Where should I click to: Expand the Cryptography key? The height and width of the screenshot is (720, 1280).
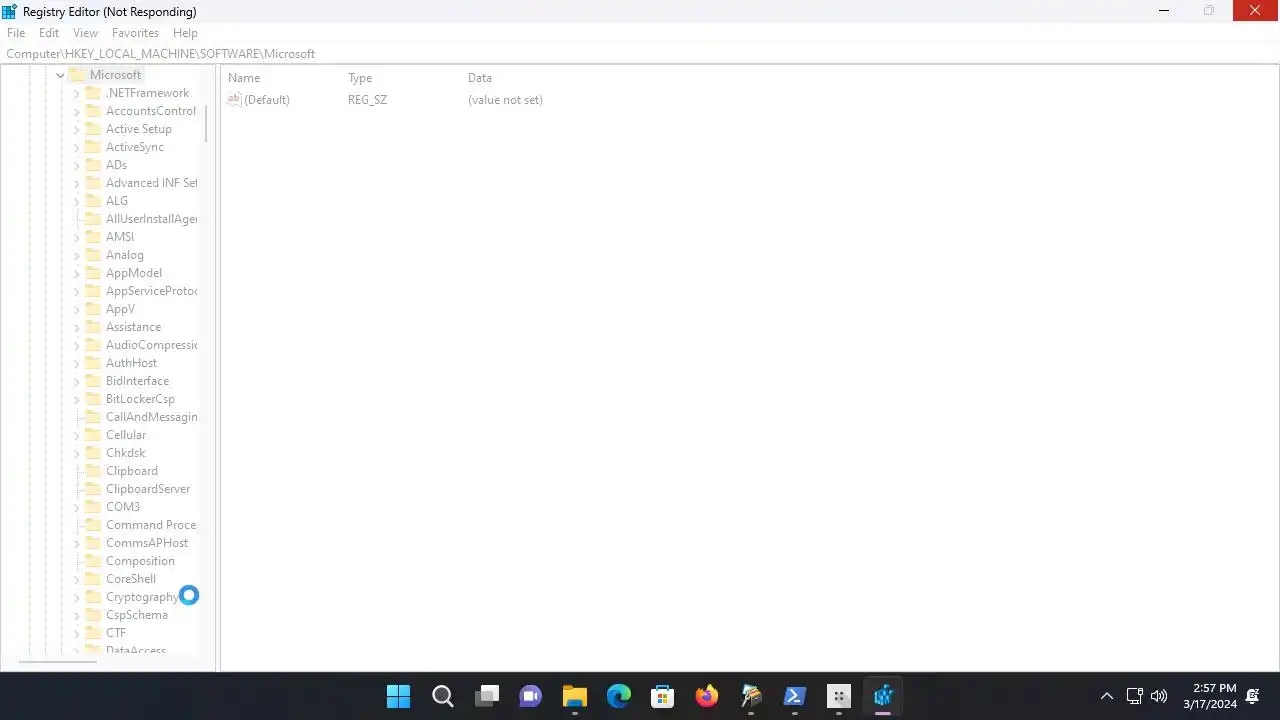pyautogui.click(x=77, y=597)
